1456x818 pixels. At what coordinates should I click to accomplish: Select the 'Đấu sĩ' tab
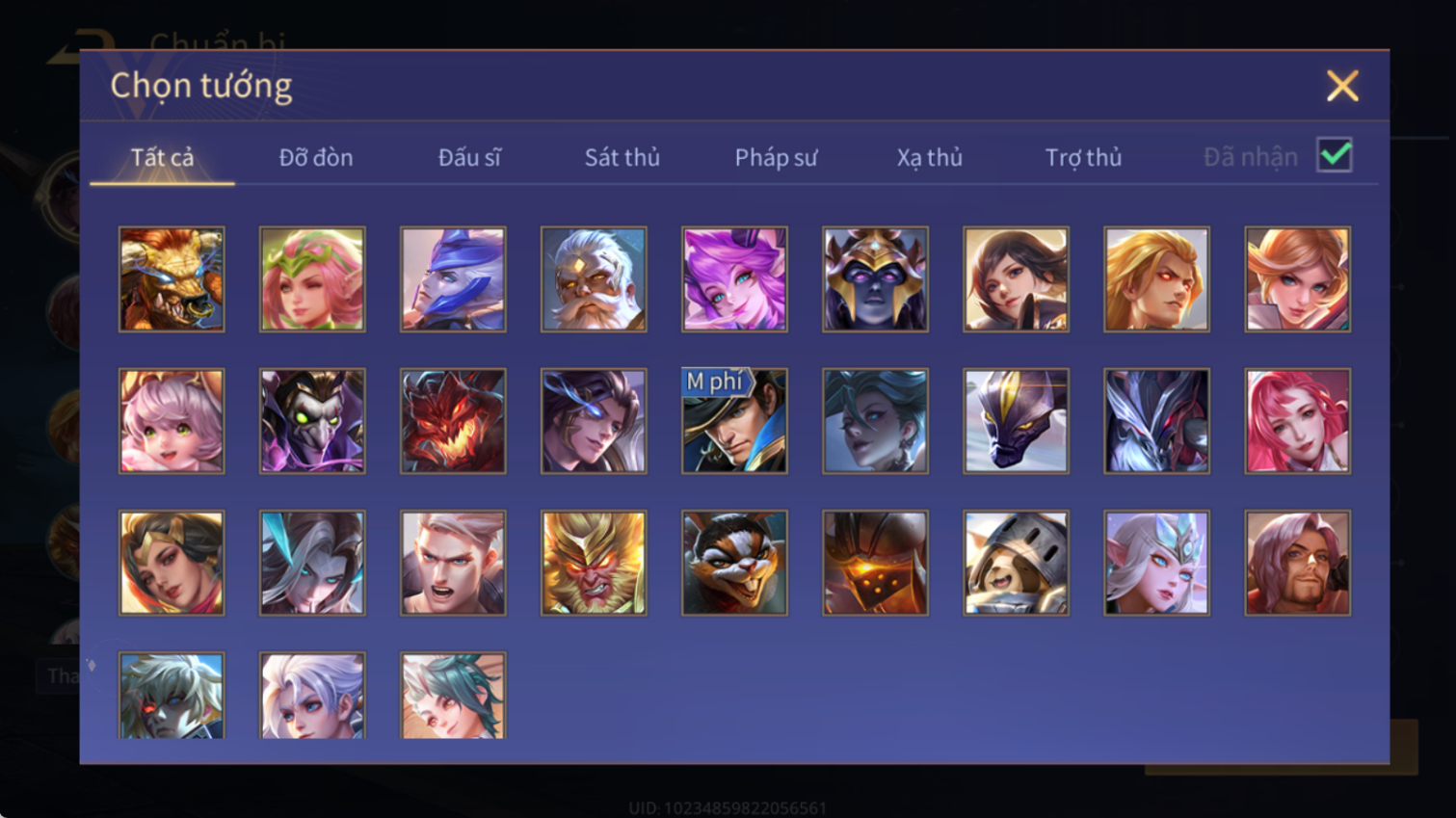pyautogui.click(x=469, y=157)
